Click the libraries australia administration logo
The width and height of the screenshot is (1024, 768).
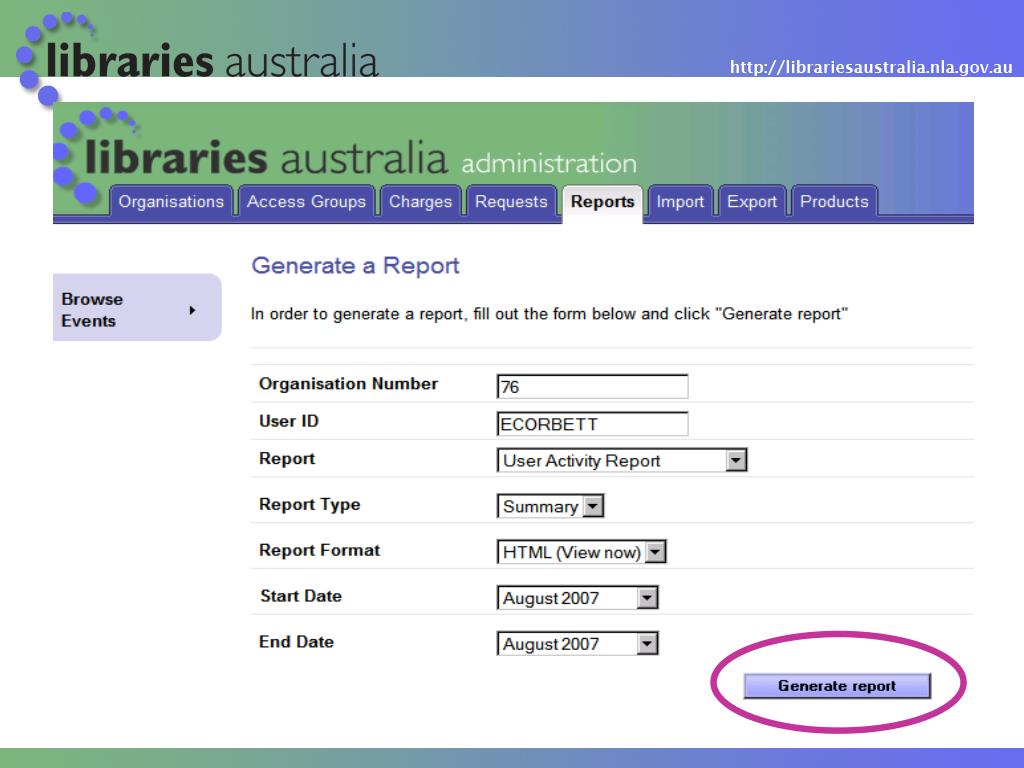(x=346, y=157)
